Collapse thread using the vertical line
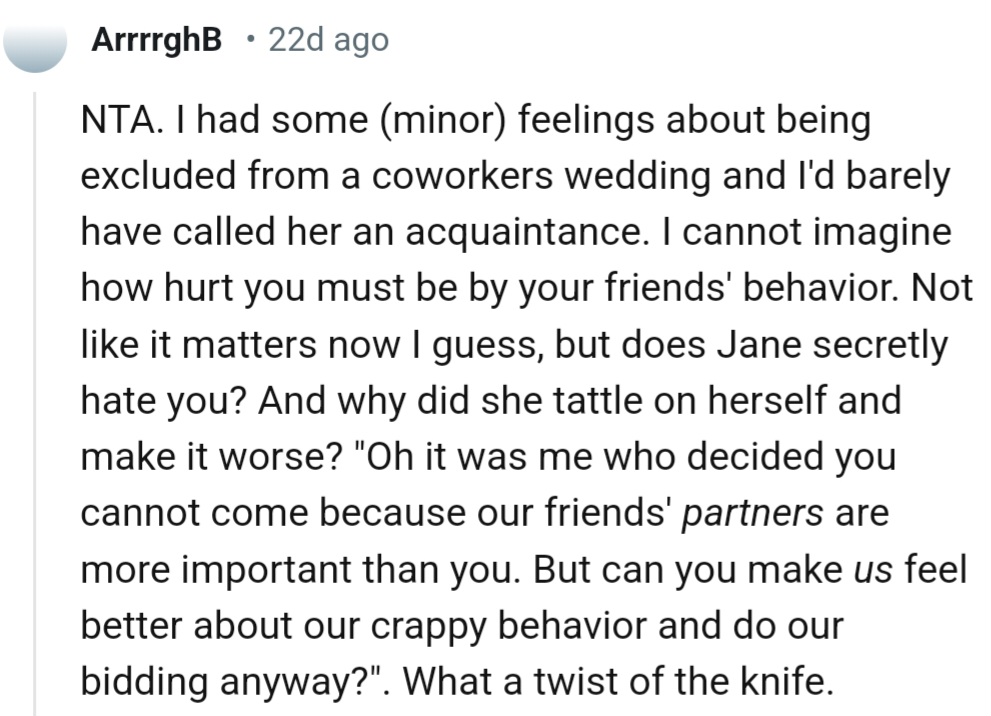Viewport: 991px width, 716px height. pos(36,400)
